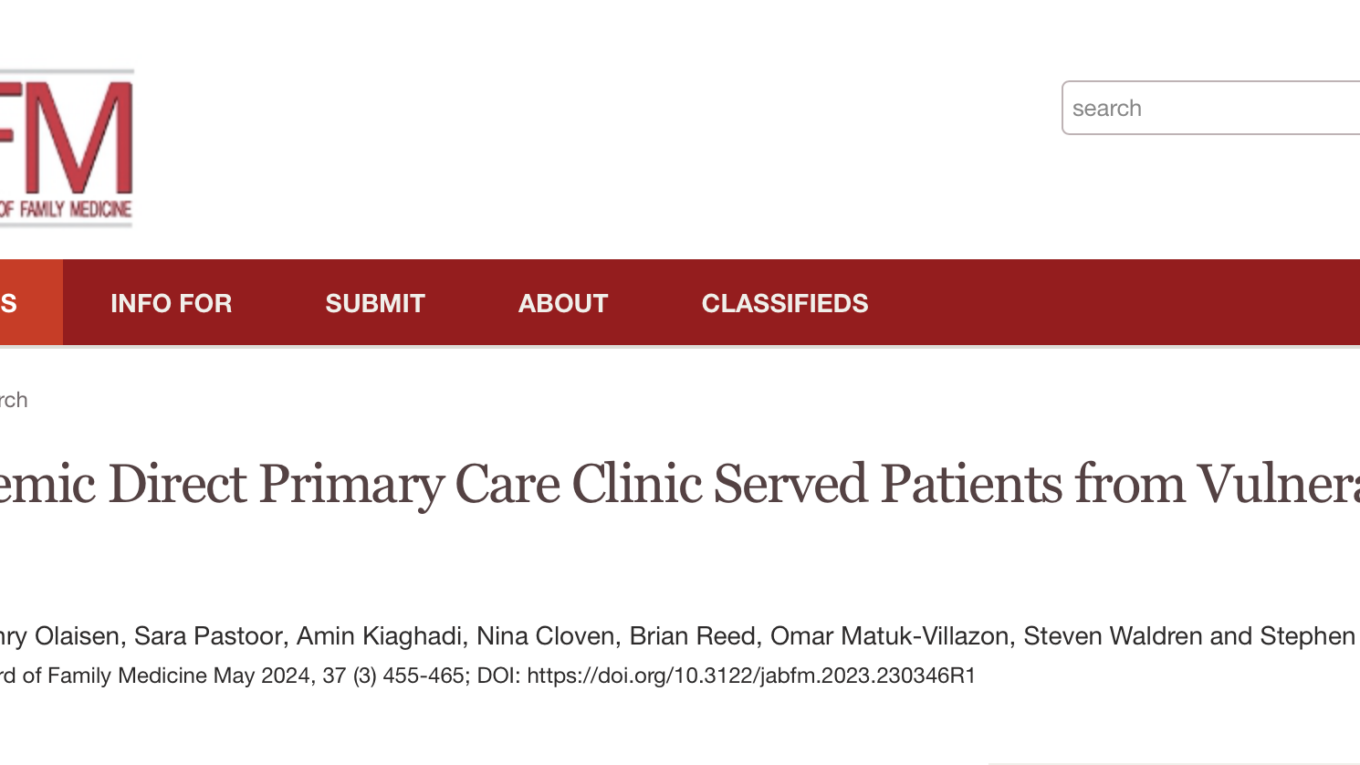Open the INFO FOR menu
Image resolution: width=1360 pixels, height=765 pixels.
pyautogui.click(x=171, y=303)
